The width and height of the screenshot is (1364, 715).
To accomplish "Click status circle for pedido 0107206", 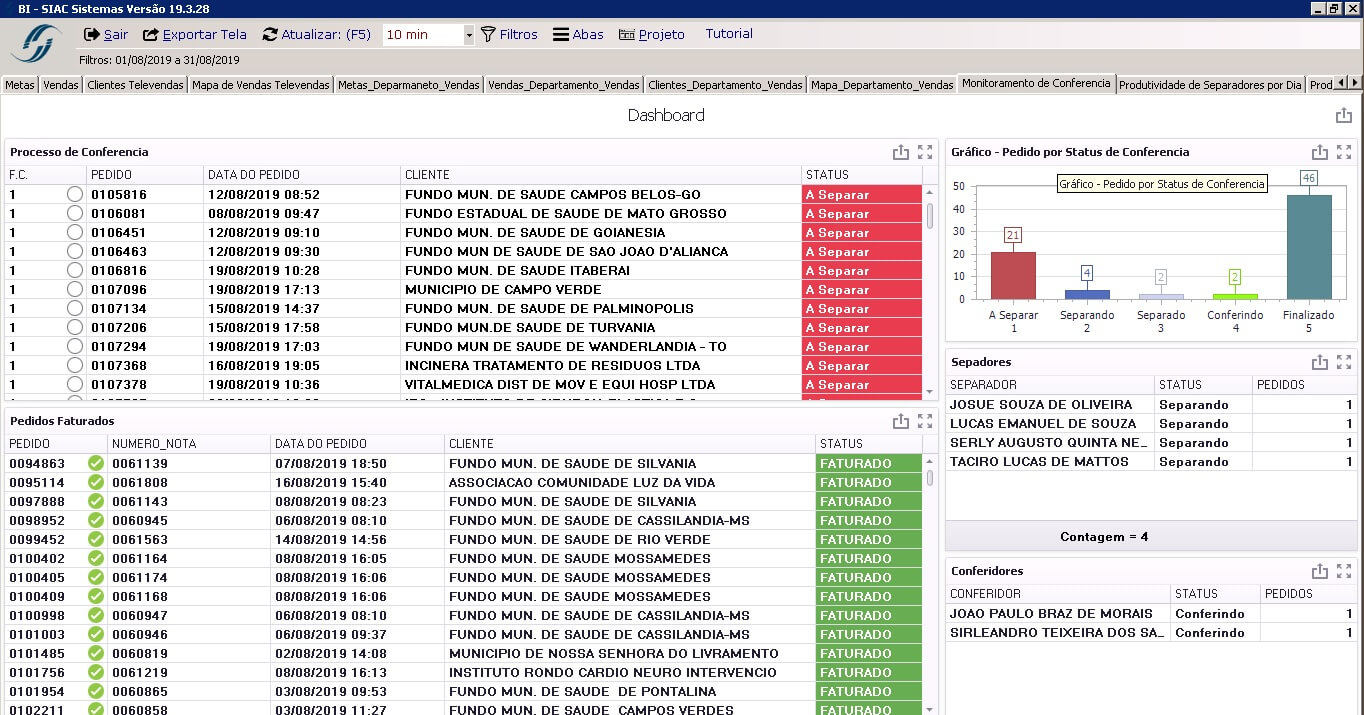I will [x=75, y=328].
